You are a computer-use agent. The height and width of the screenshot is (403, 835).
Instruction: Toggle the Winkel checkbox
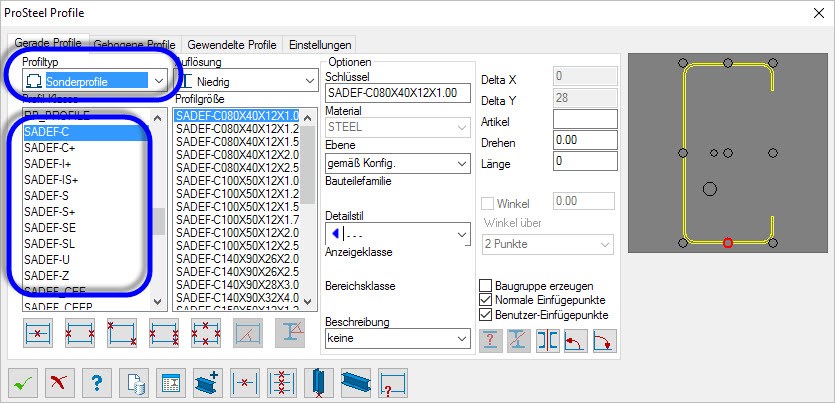tap(487, 203)
